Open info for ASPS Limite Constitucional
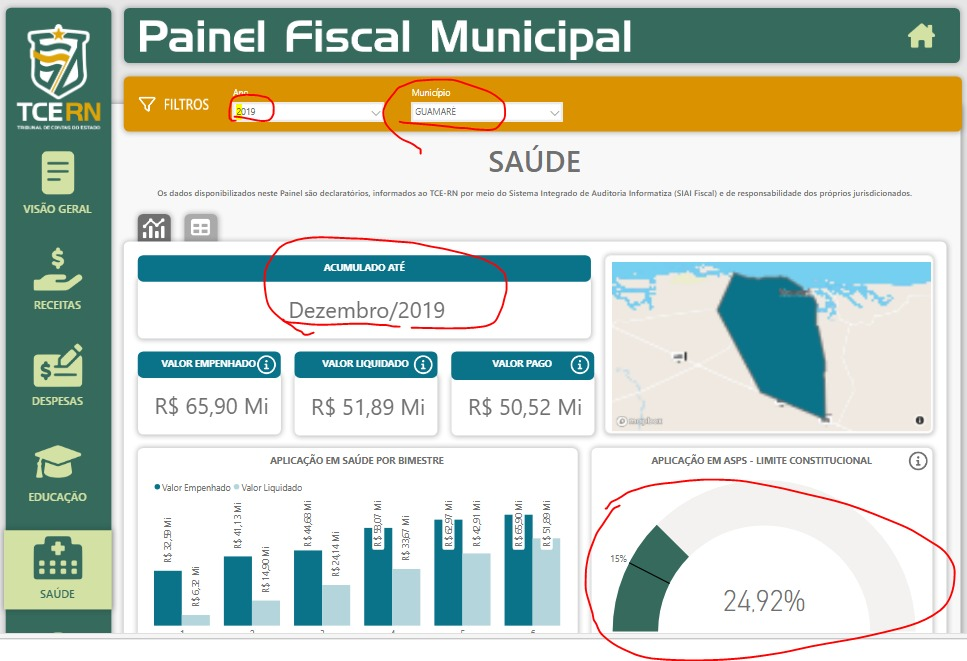The width and height of the screenshot is (967, 661). pyautogui.click(x=918, y=461)
